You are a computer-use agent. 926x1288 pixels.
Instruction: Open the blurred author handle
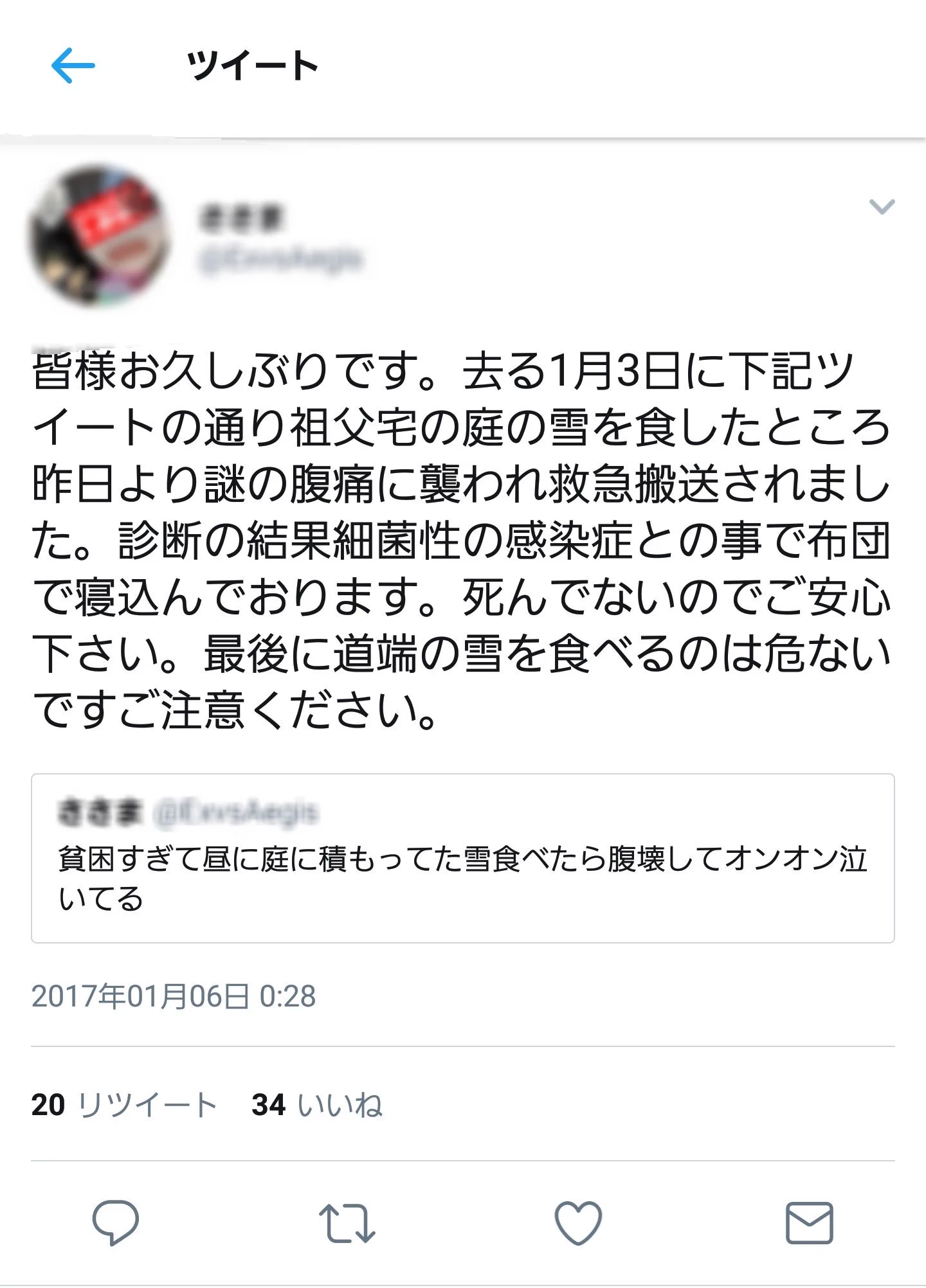point(281,260)
